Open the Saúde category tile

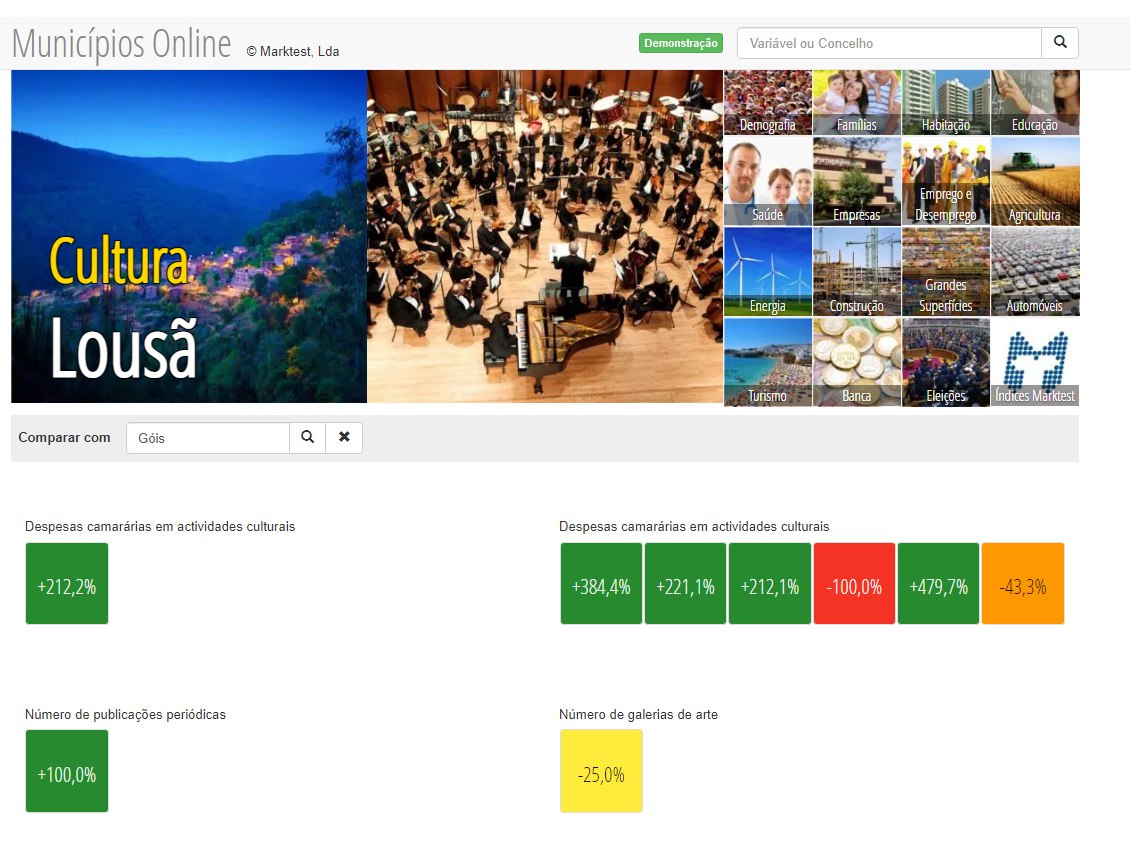click(767, 182)
